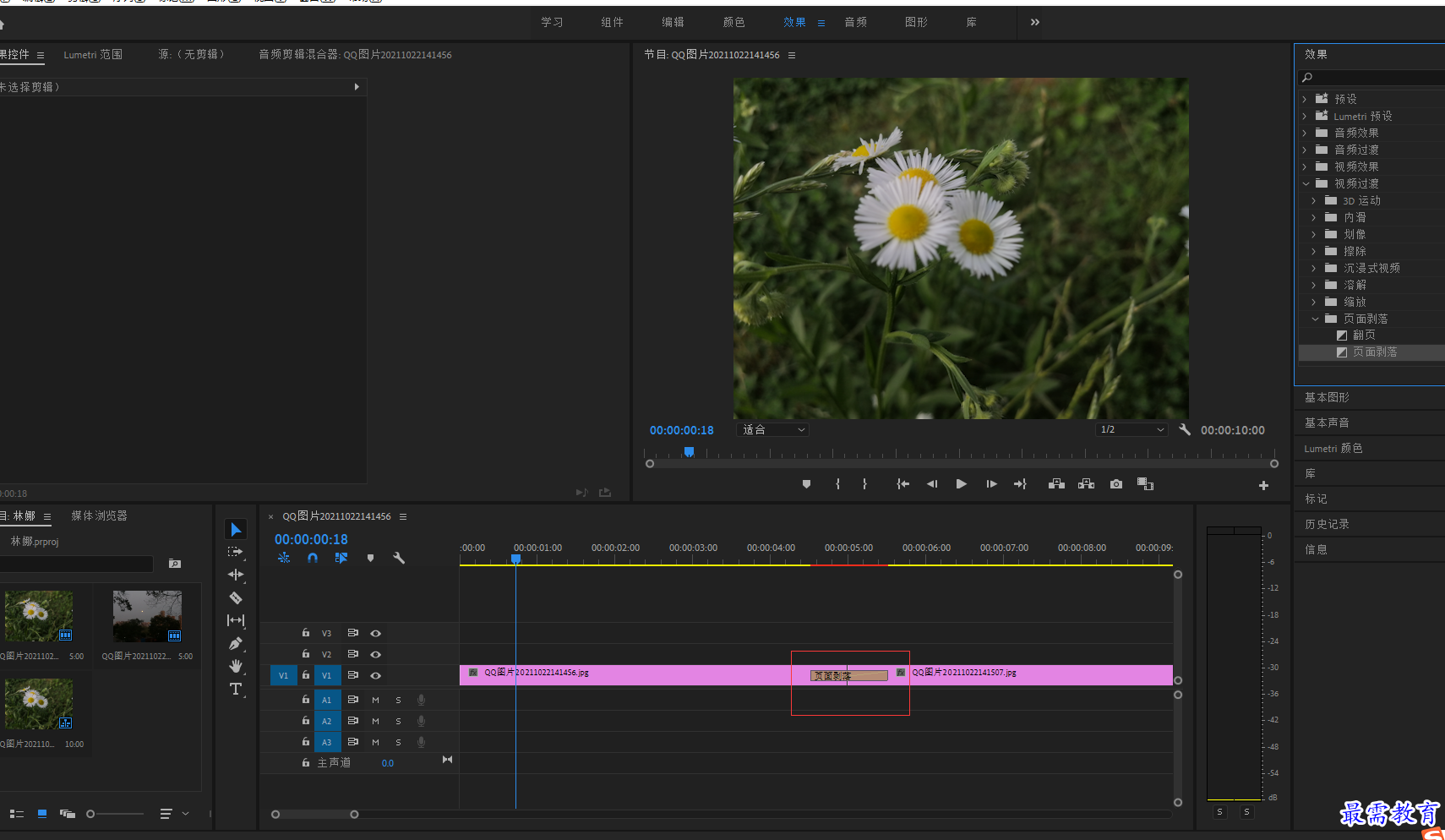Viewport: 1445px width, 840px height.
Task: Select the Type tool
Action: coord(236,689)
